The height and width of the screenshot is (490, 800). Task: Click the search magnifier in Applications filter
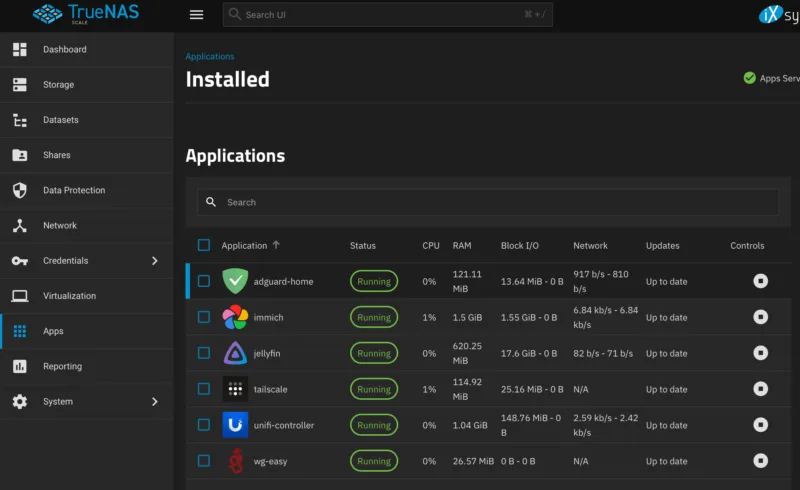pyautogui.click(x=211, y=202)
